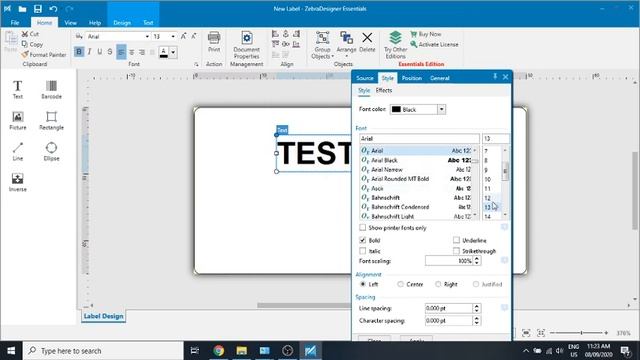This screenshot has width=640, height=360.
Task: Switch to Design ribbon tab
Action: (x=122, y=23)
